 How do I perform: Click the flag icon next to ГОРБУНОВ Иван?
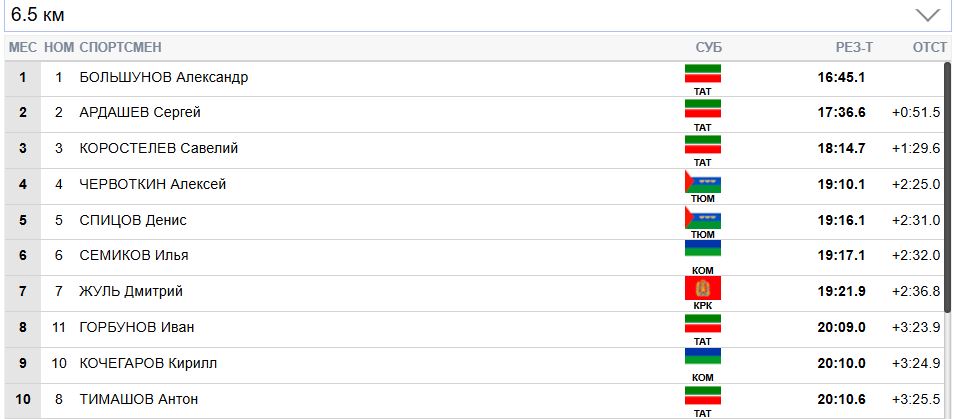pyautogui.click(x=702, y=322)
